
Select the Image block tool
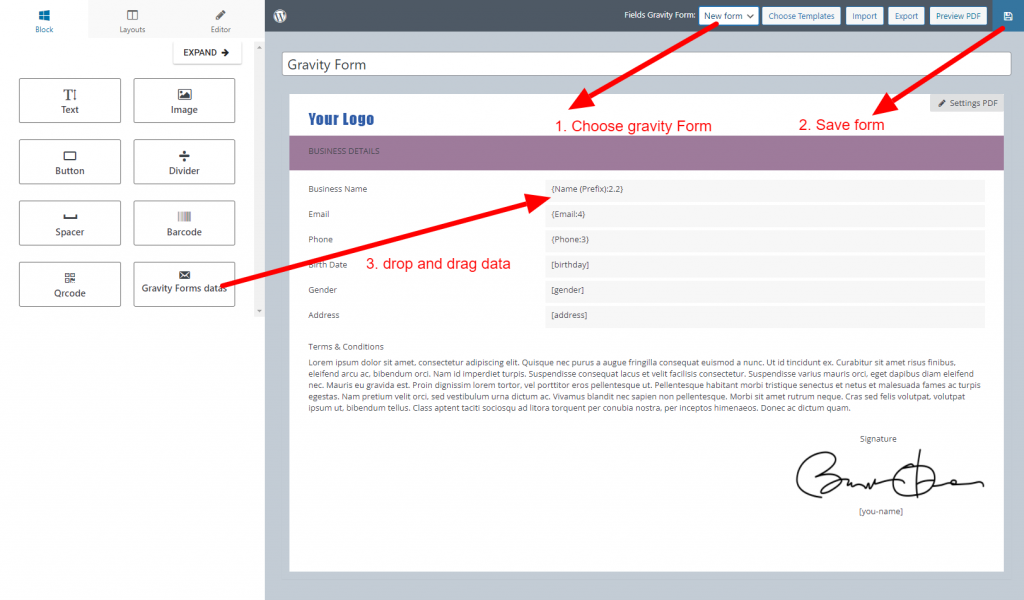(x=184, y=100)
